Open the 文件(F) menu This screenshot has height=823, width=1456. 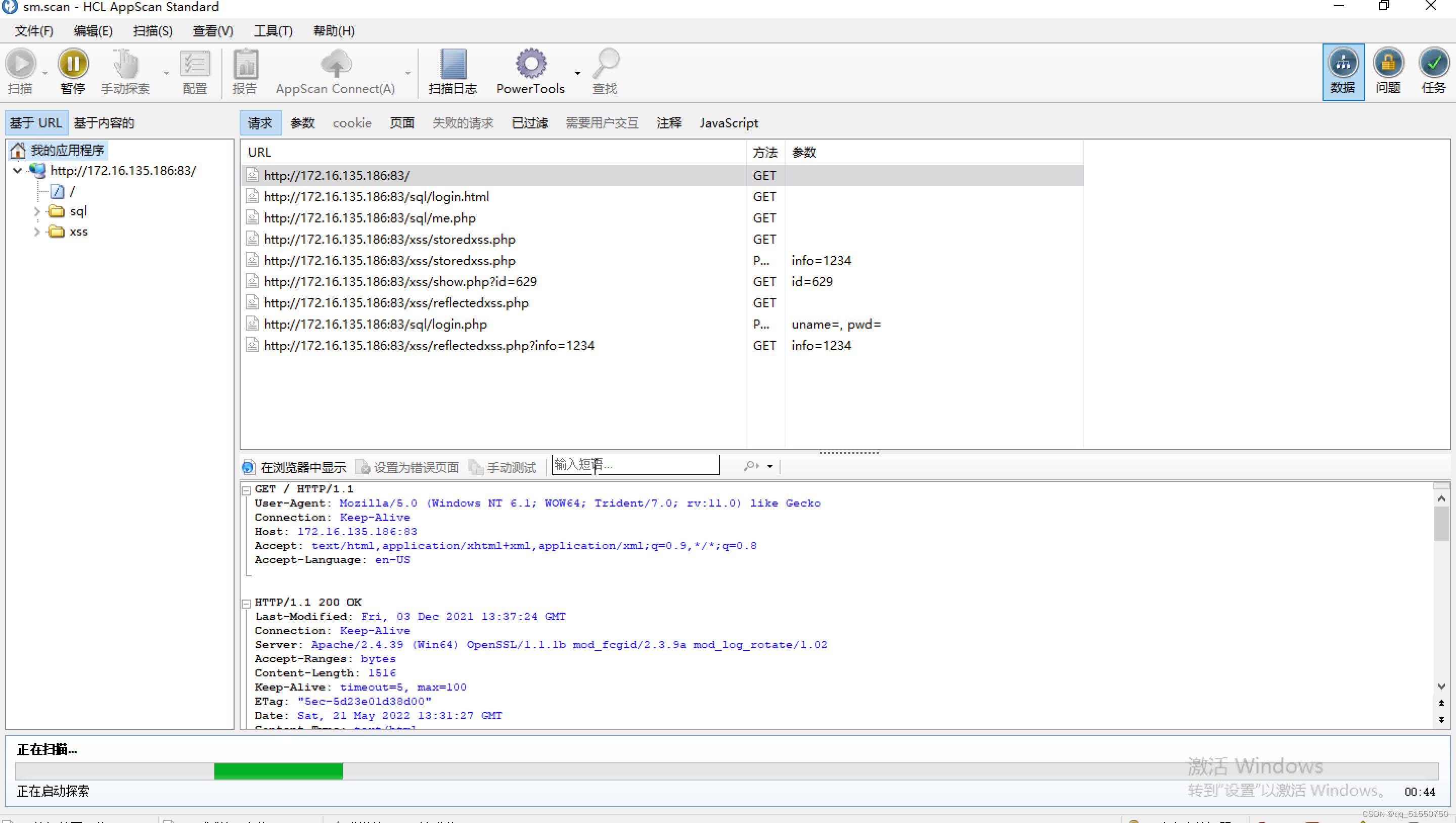click(34, 31)
